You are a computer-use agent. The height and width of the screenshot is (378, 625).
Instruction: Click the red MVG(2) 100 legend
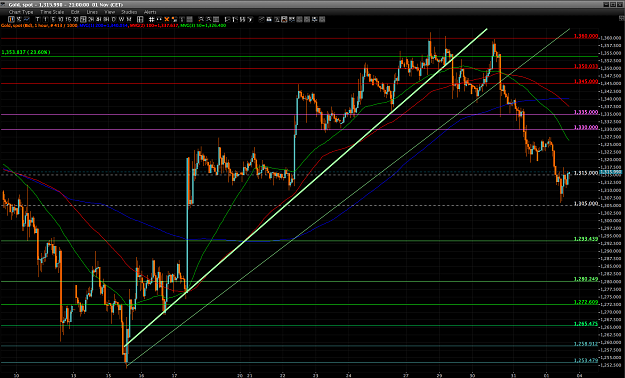pyautogui.click(x=154, y=26)
